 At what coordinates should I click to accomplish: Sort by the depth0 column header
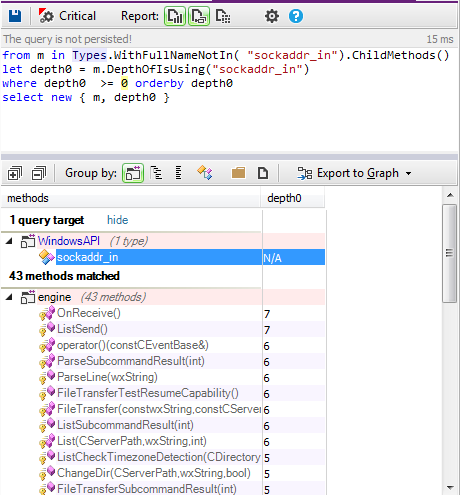pyautogui.click(x=293, y=198)
